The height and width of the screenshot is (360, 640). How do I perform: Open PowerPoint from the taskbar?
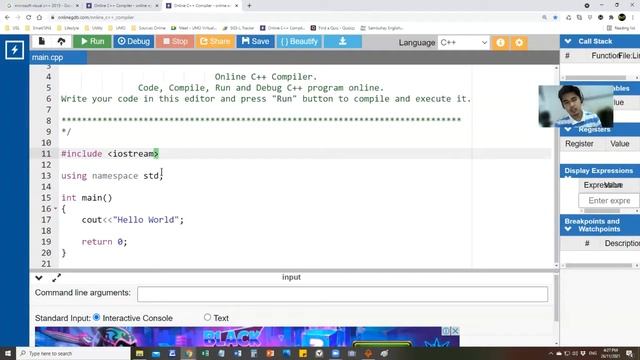270,353
